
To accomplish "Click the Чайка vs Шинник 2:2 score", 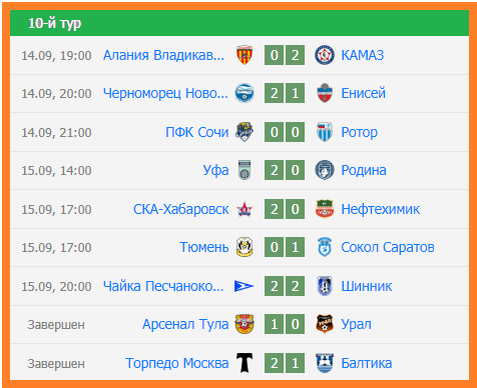I will pyautogui.click(x=285, y=286).
